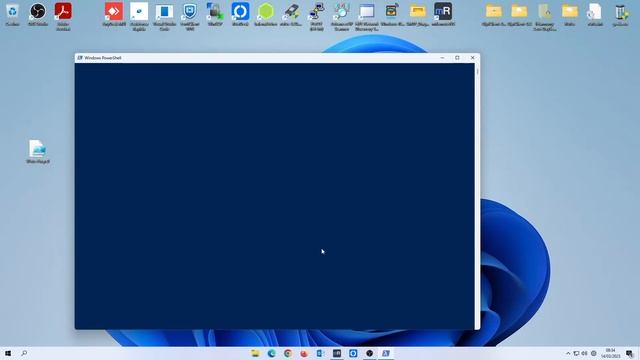640x360 pixels.
Task: Open taskbar Search
Action: pyautogui.click(x=24, y=353)
